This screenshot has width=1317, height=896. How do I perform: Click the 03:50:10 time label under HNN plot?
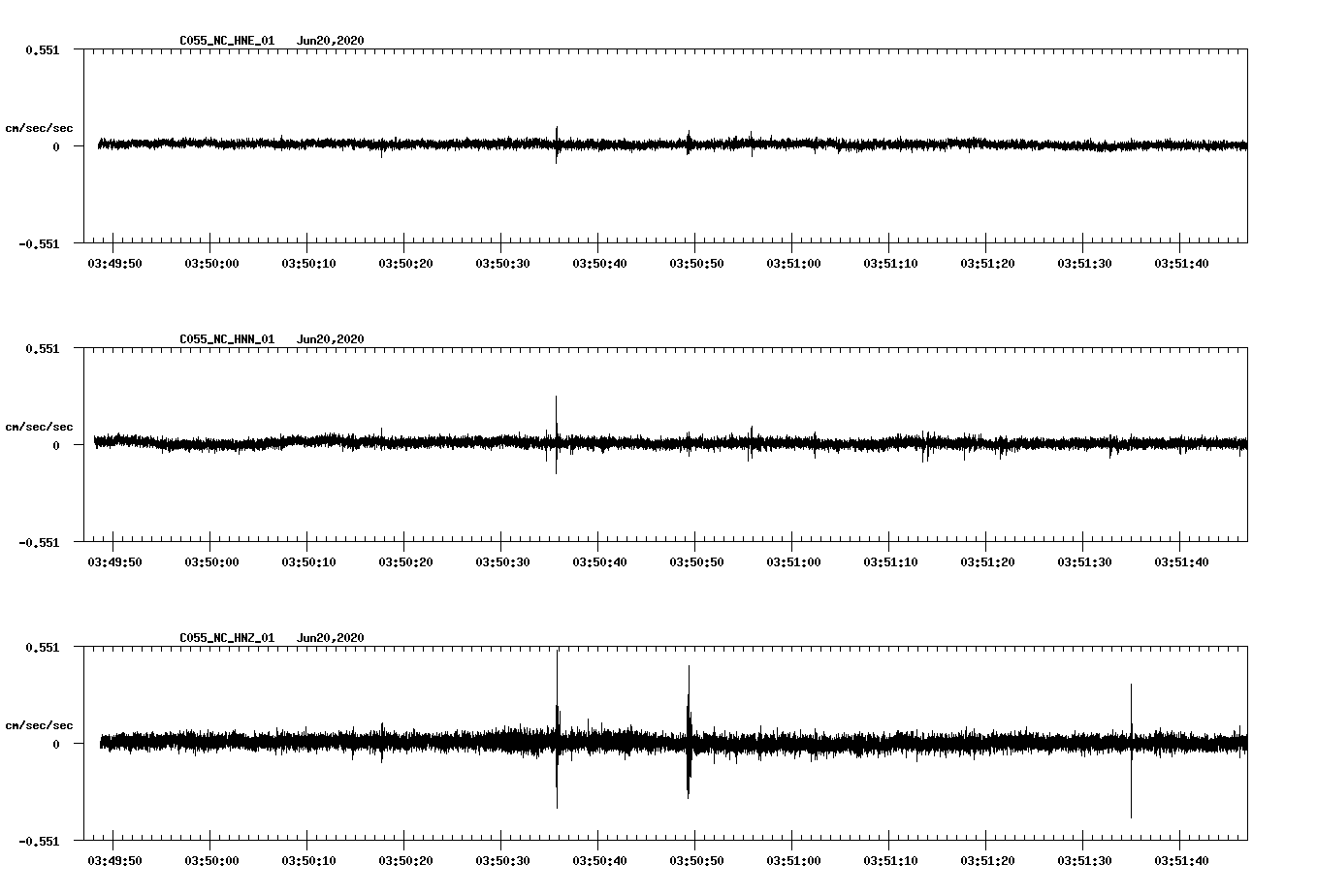[x=308, y=562]
